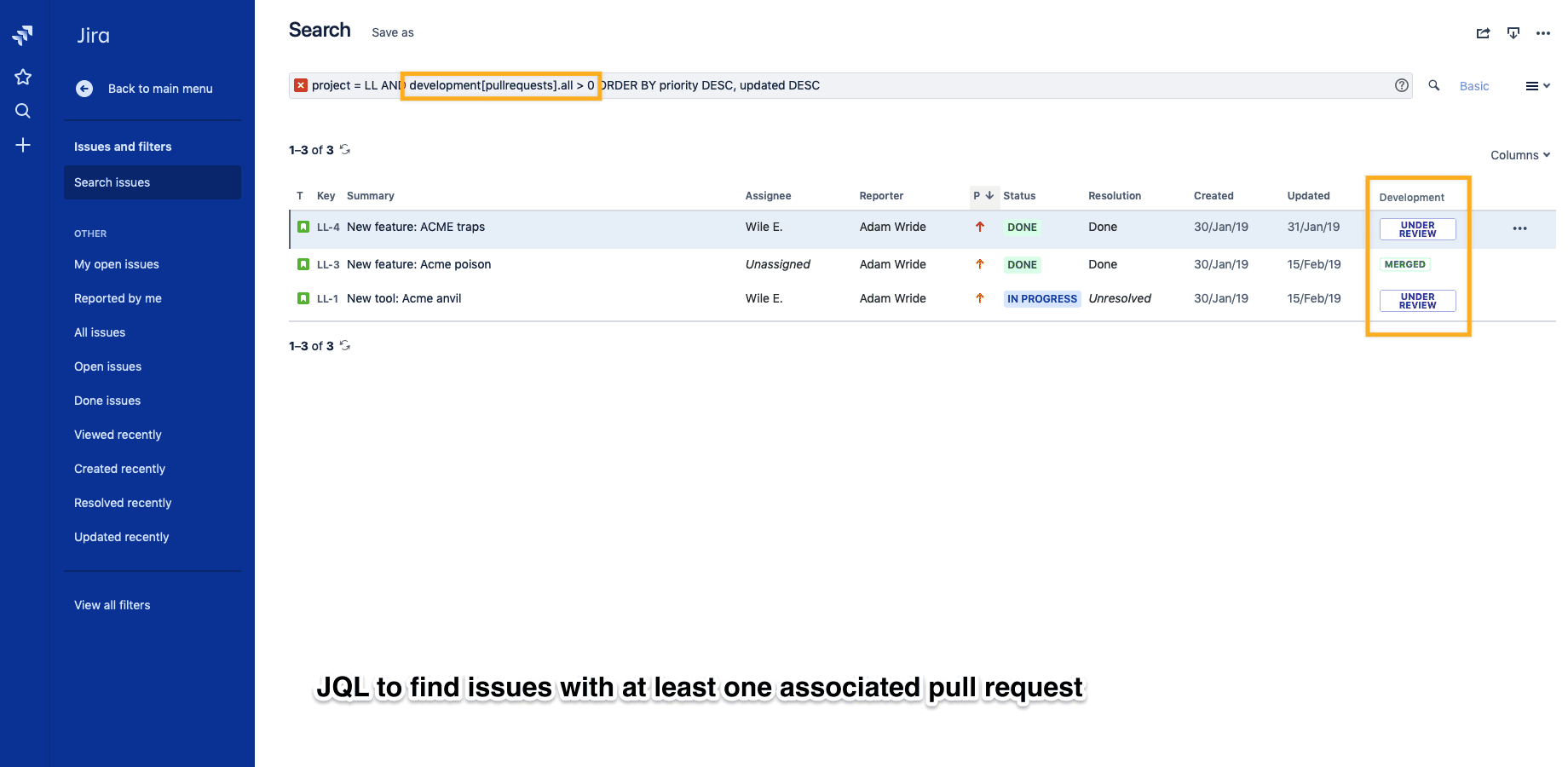Image resolution: width=1568 pixels, height=767 pixels.
Task: Click the IN PROGRESS status of LL-1
Action: coord(1041,299)
